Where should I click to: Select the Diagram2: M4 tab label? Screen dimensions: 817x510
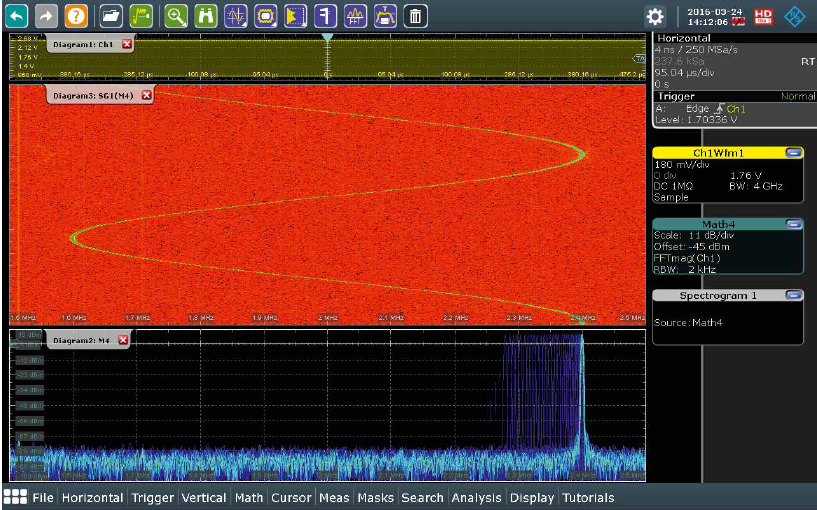point(79,340)
